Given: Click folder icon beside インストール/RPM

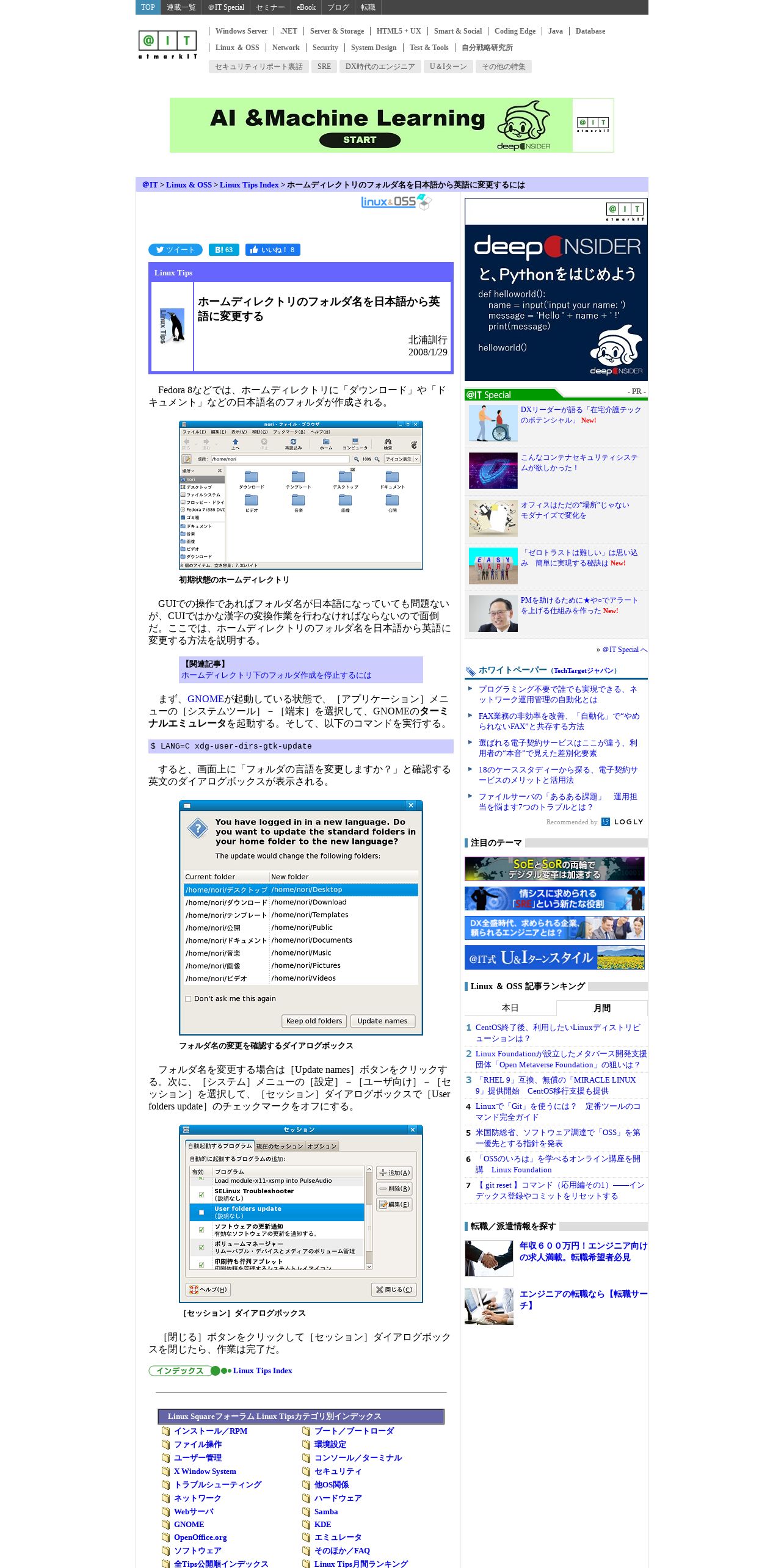Looking at the screenshot, I should coord(165,1431).
